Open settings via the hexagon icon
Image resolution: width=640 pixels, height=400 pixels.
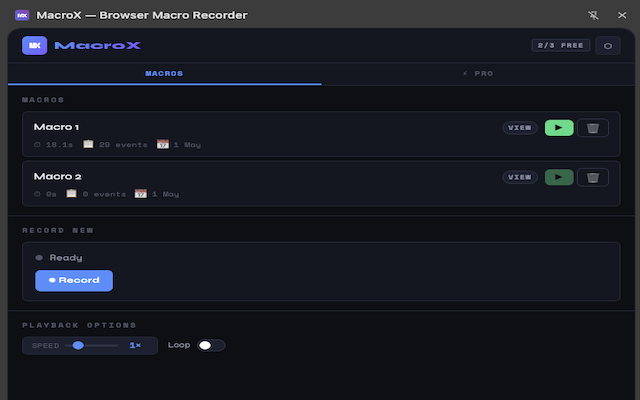(x=608, y=46)
